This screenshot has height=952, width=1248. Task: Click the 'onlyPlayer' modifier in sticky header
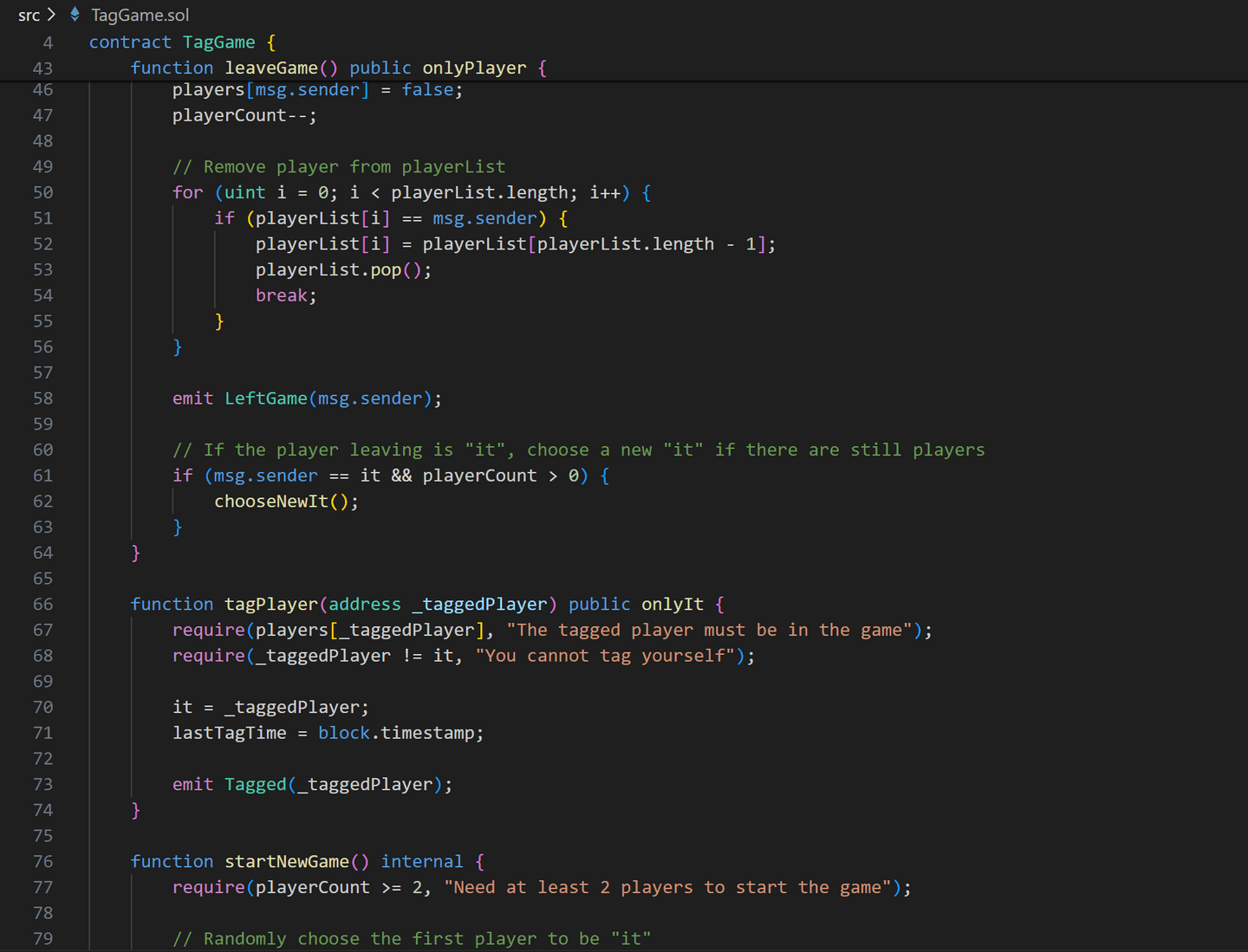(x=474, y=68)
